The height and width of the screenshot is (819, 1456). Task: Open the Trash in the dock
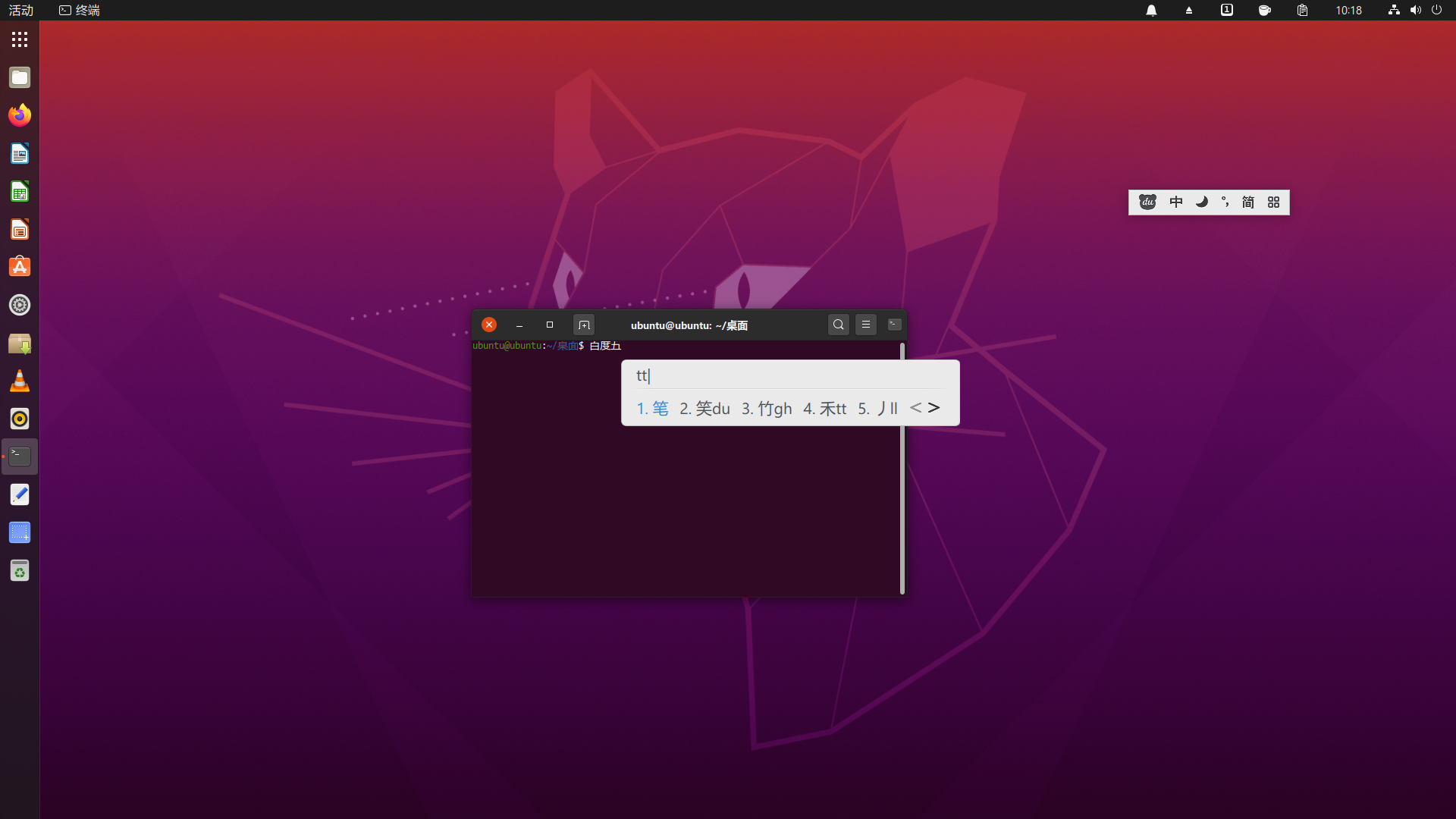(20, 570)
